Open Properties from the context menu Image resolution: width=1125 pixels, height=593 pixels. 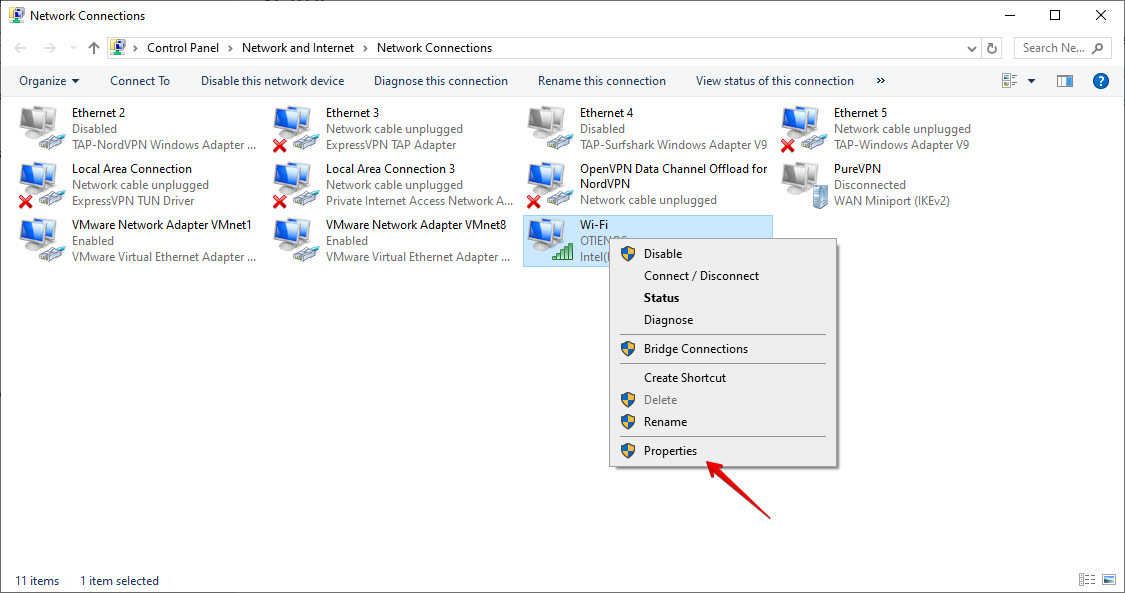pos(722,451)
